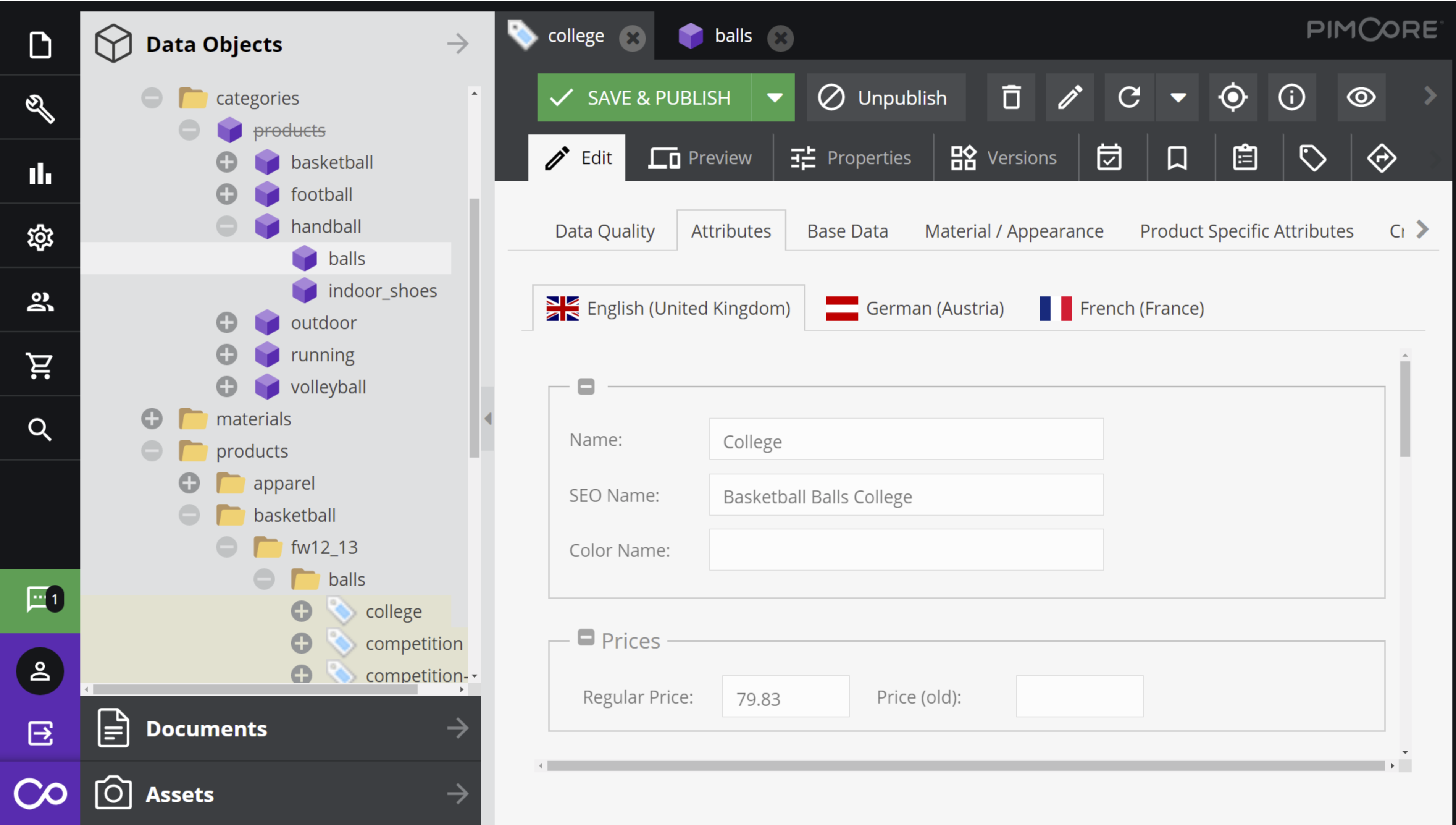
Task: Open the info icon in toolbar
Action: pos(1291,97)
